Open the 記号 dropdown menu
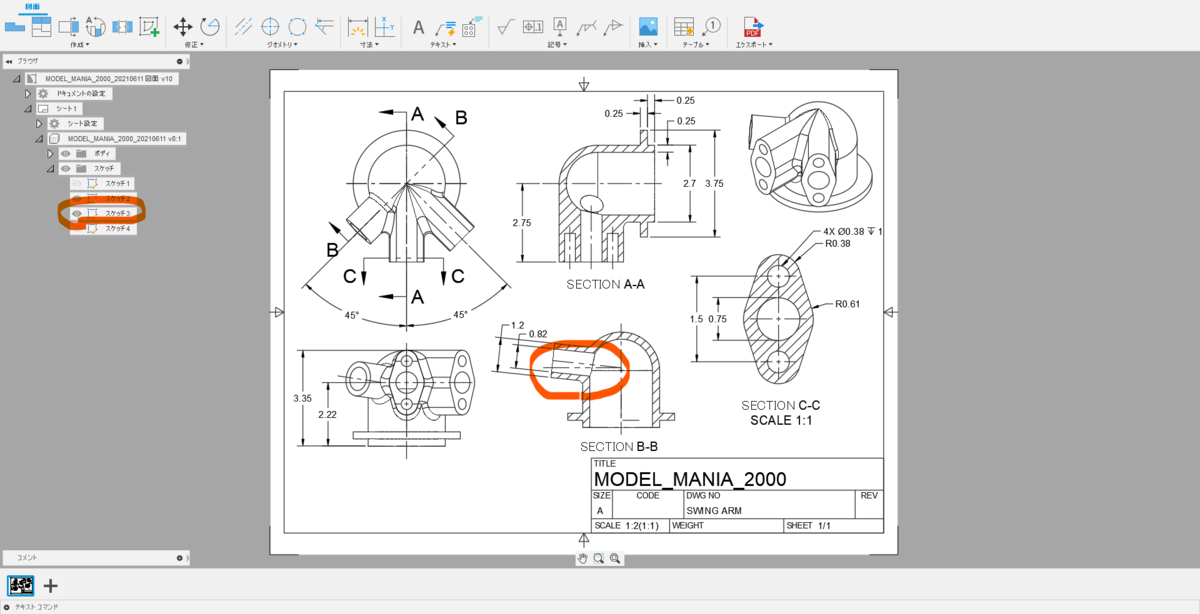The height and width of the screenshot is (614, 1200). click(557, 44)
